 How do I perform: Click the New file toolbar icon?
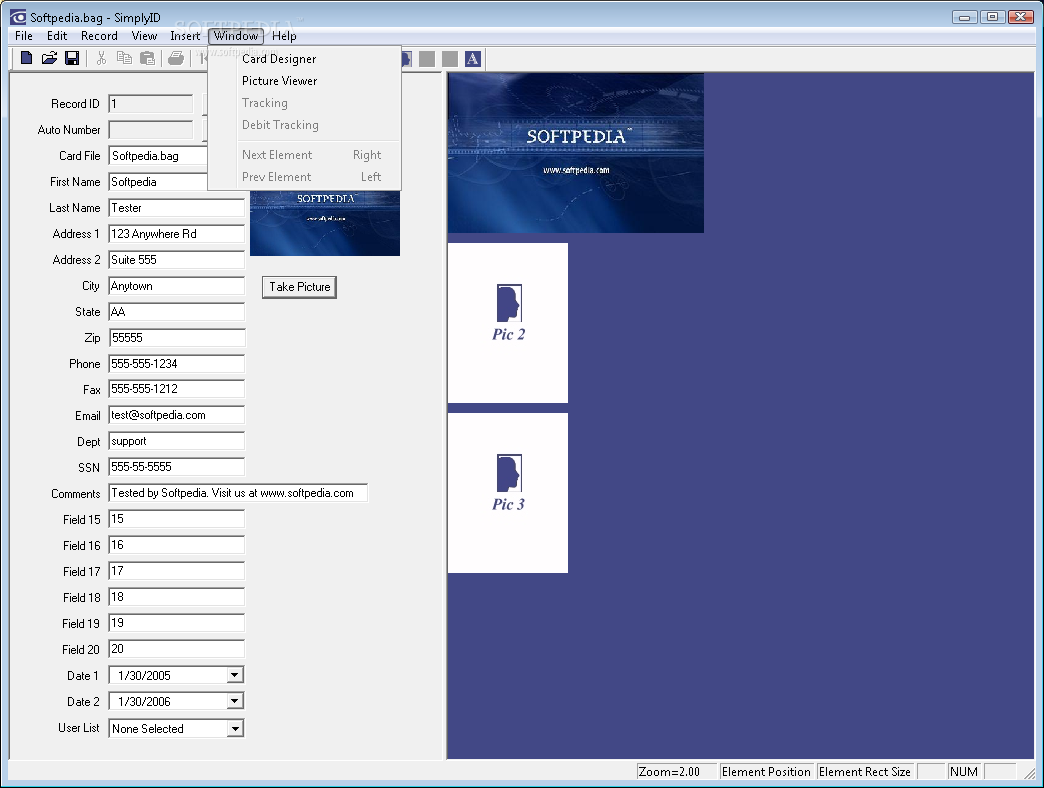27,59
